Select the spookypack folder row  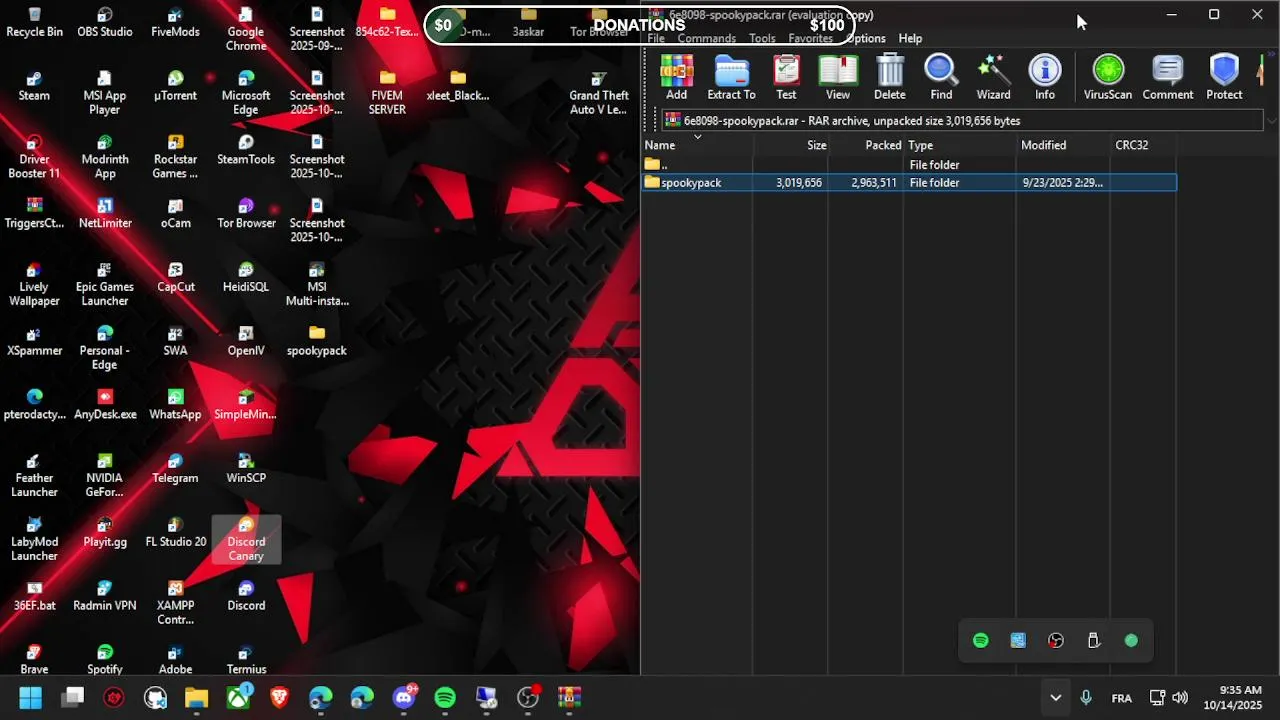pyautogui.click(x=909, y=182)
